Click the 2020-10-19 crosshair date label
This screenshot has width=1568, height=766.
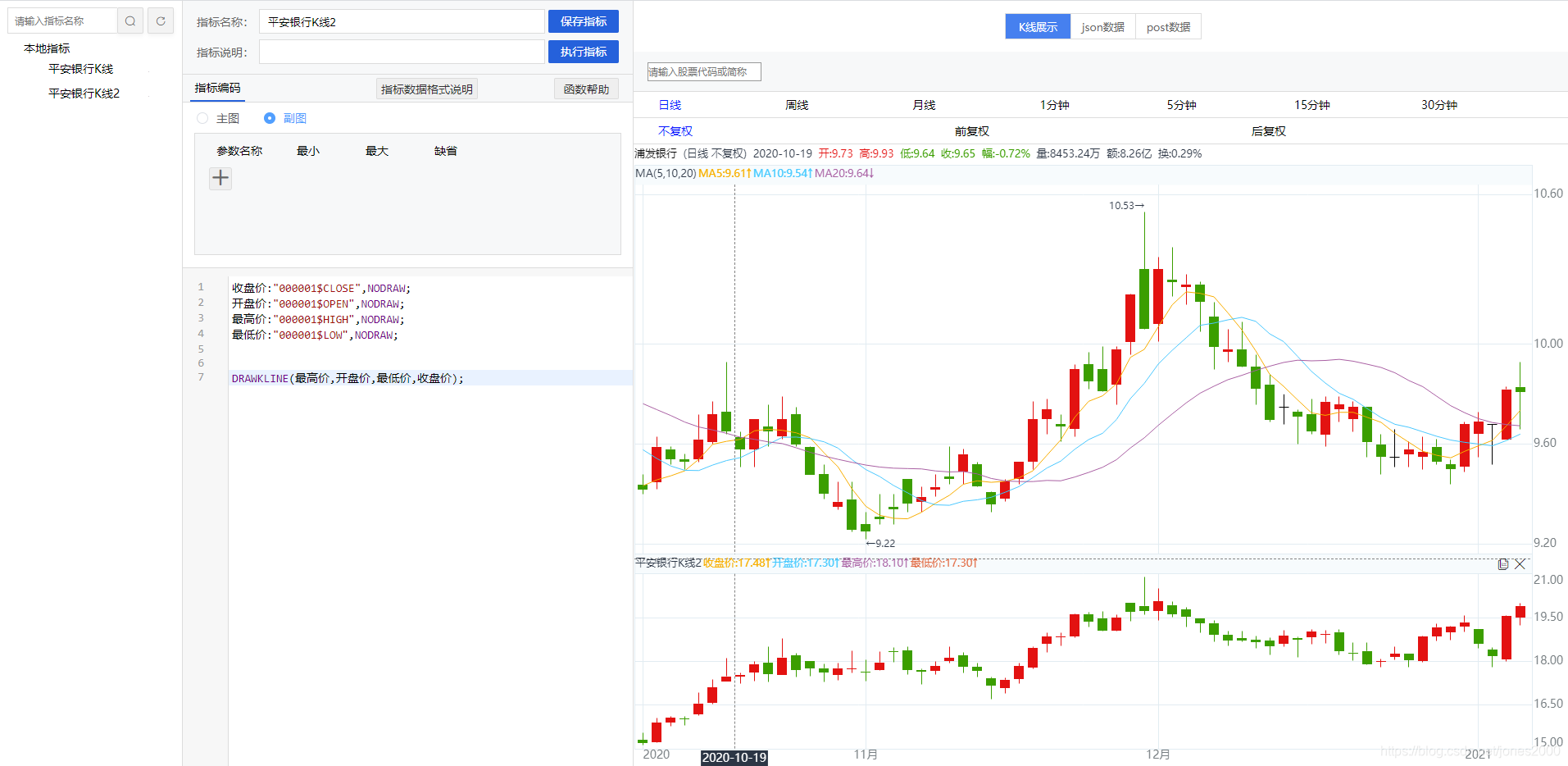pos(734,758)
